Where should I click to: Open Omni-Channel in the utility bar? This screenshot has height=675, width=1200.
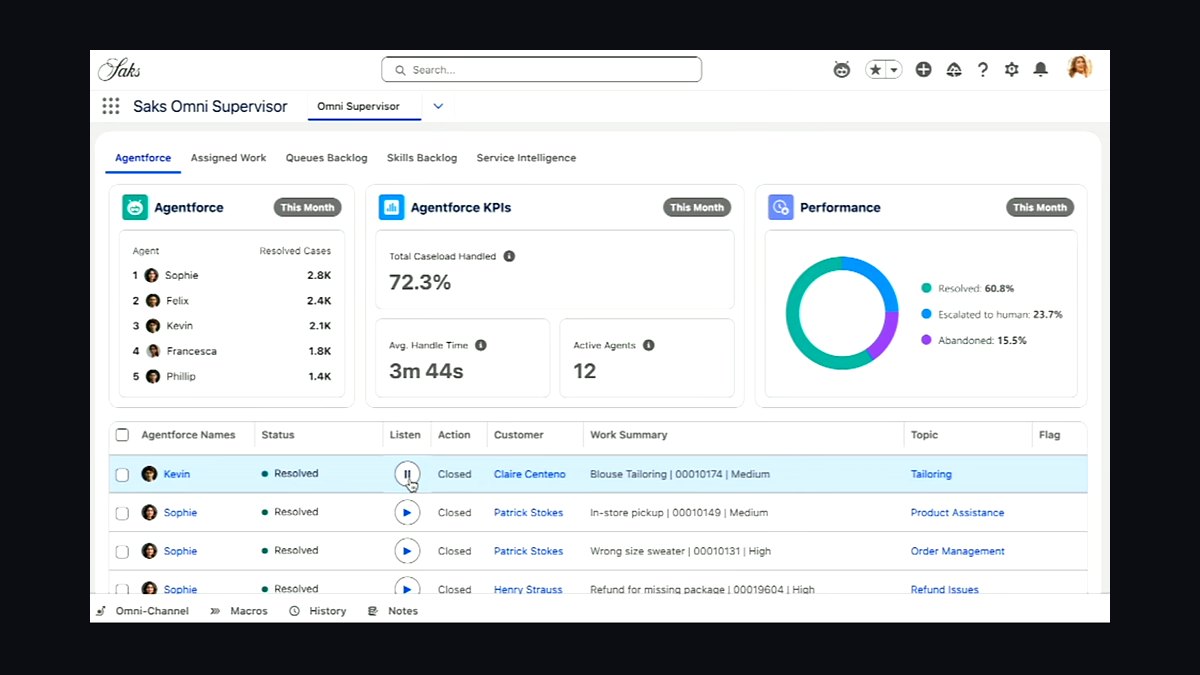[x=142, y=611]
